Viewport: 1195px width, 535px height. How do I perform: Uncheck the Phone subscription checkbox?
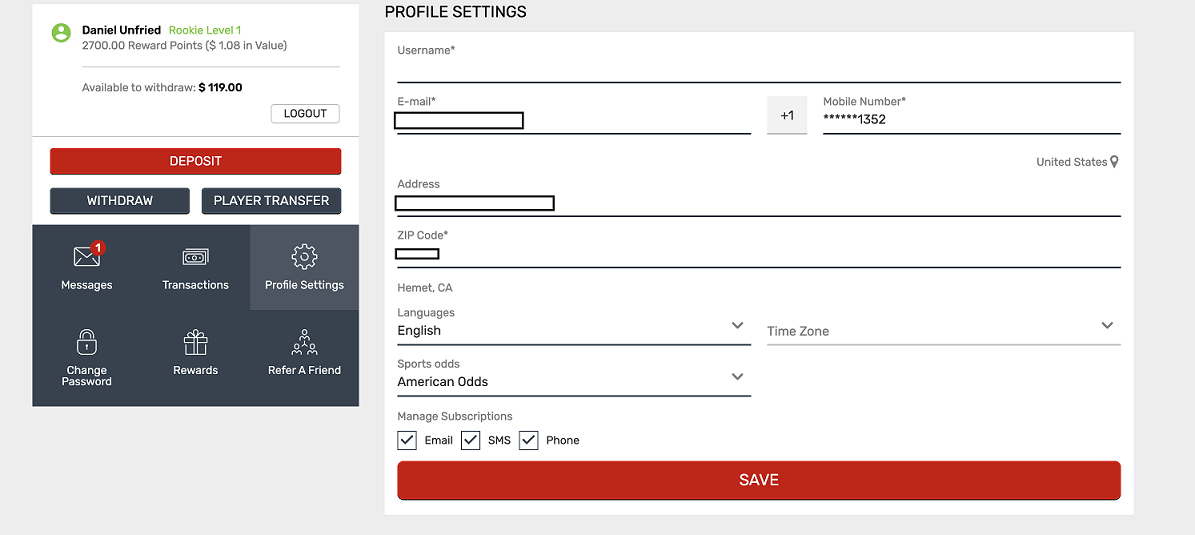tap(529, 440)
